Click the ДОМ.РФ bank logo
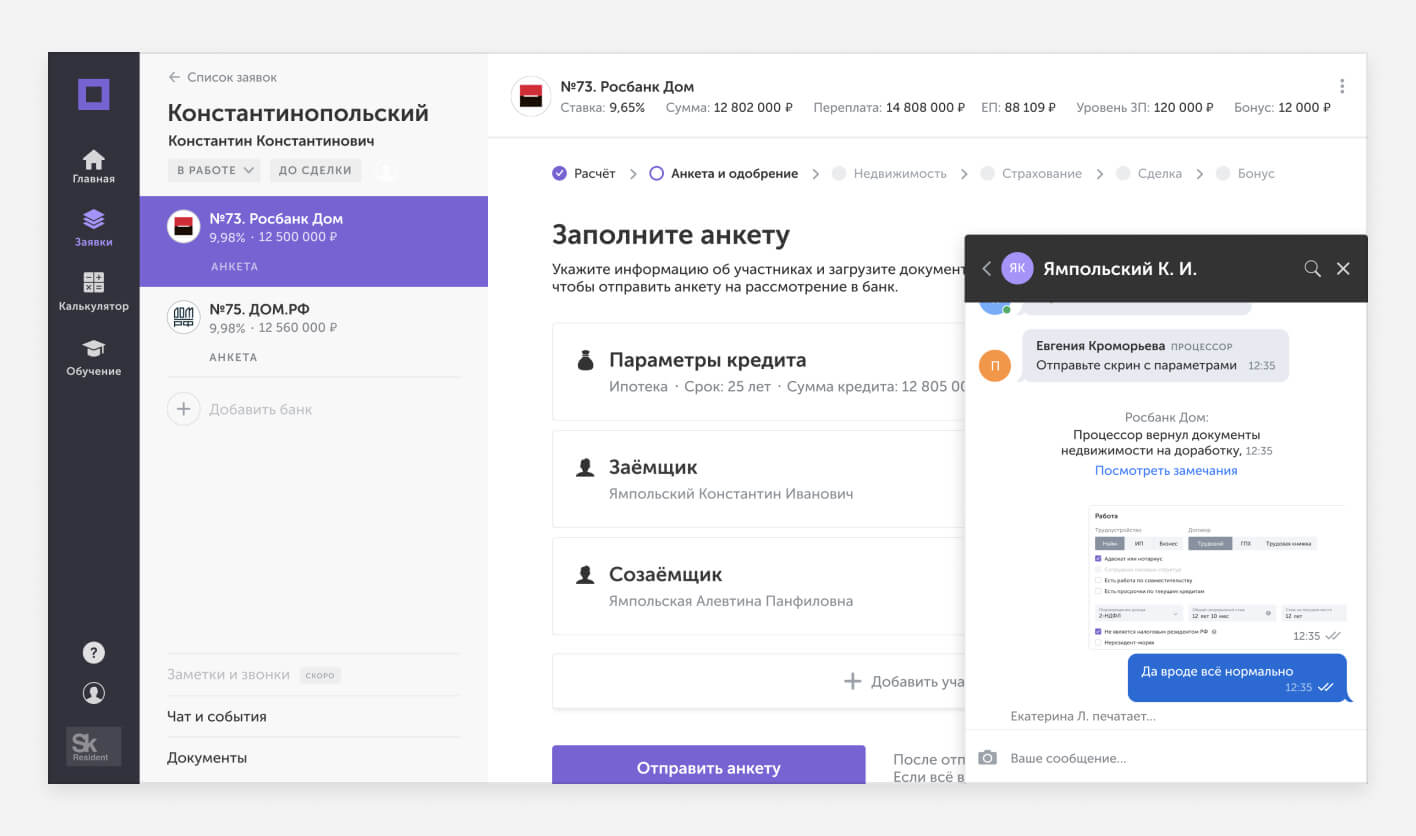 [183, 317]
